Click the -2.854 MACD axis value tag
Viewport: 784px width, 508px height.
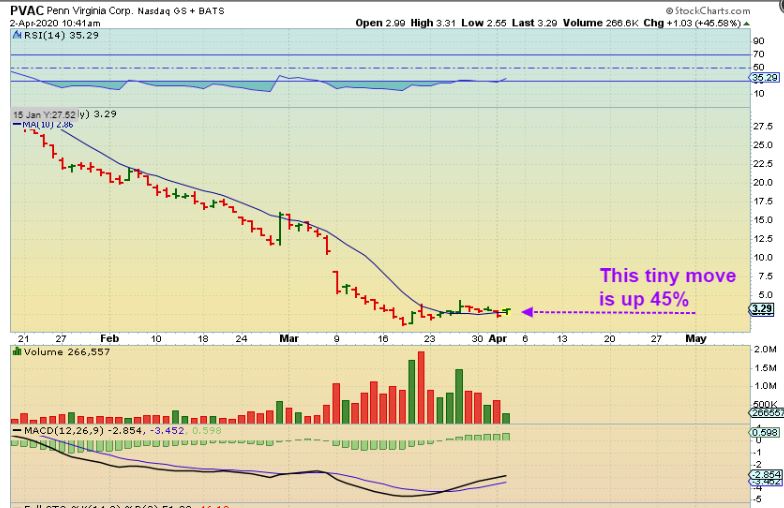click(766, 474)
